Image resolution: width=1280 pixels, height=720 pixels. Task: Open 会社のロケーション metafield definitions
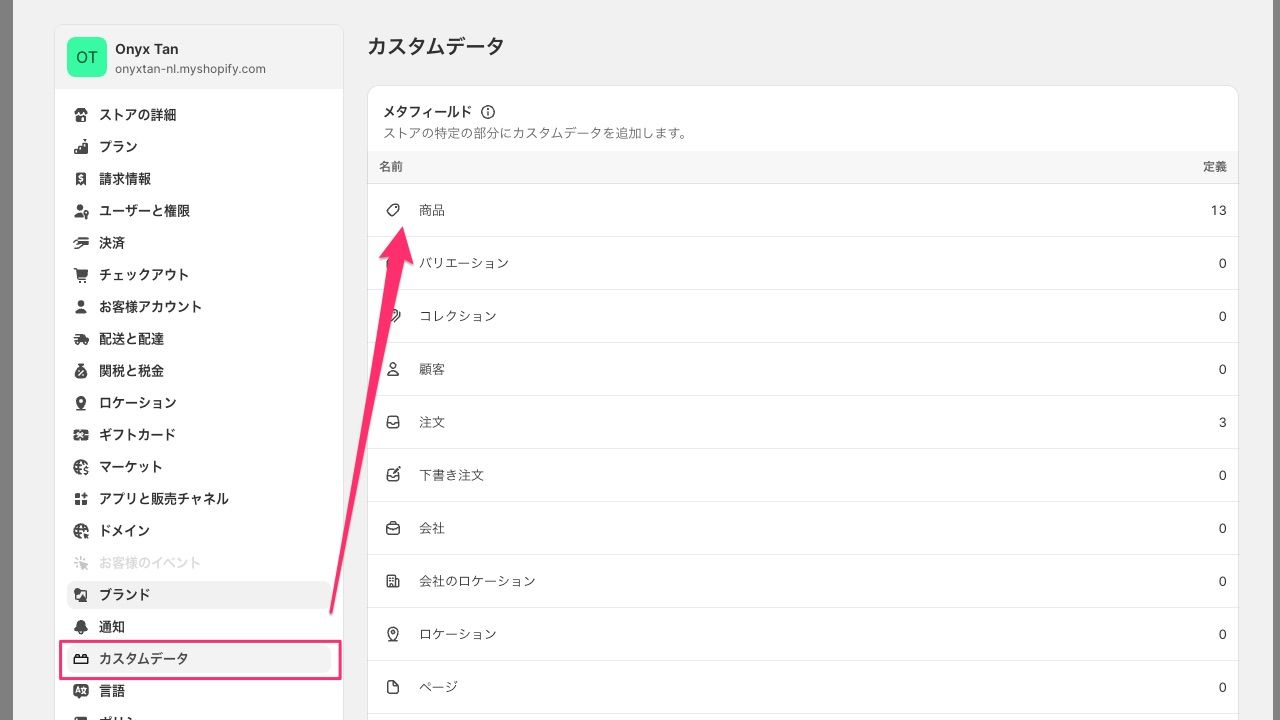803,581
